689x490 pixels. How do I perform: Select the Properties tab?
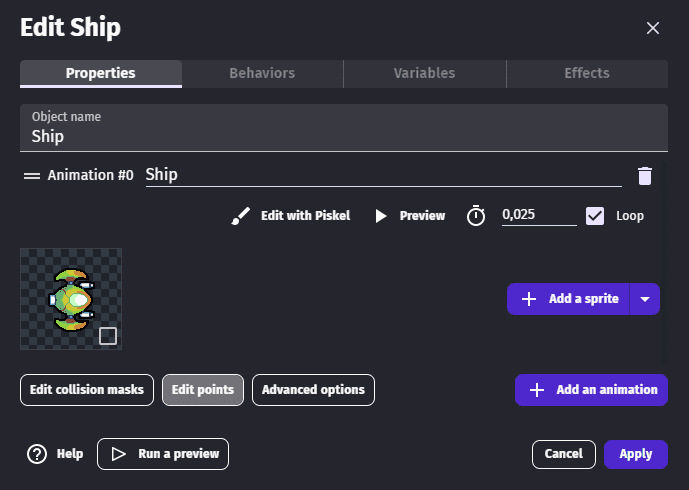point(100,73)
